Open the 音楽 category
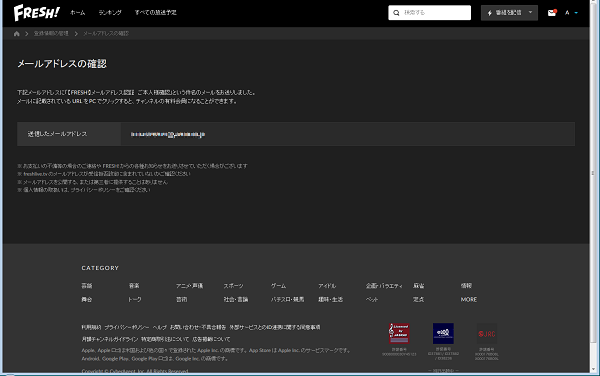Image resolution: width=600 pixels, height=376 pixels. [134, 286]
